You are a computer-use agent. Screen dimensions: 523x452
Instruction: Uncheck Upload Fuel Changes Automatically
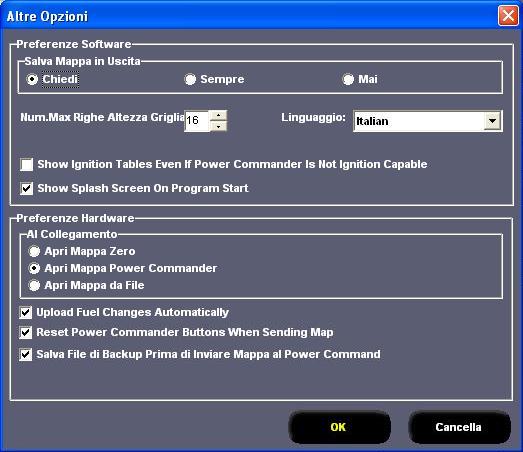coord(26,313)
